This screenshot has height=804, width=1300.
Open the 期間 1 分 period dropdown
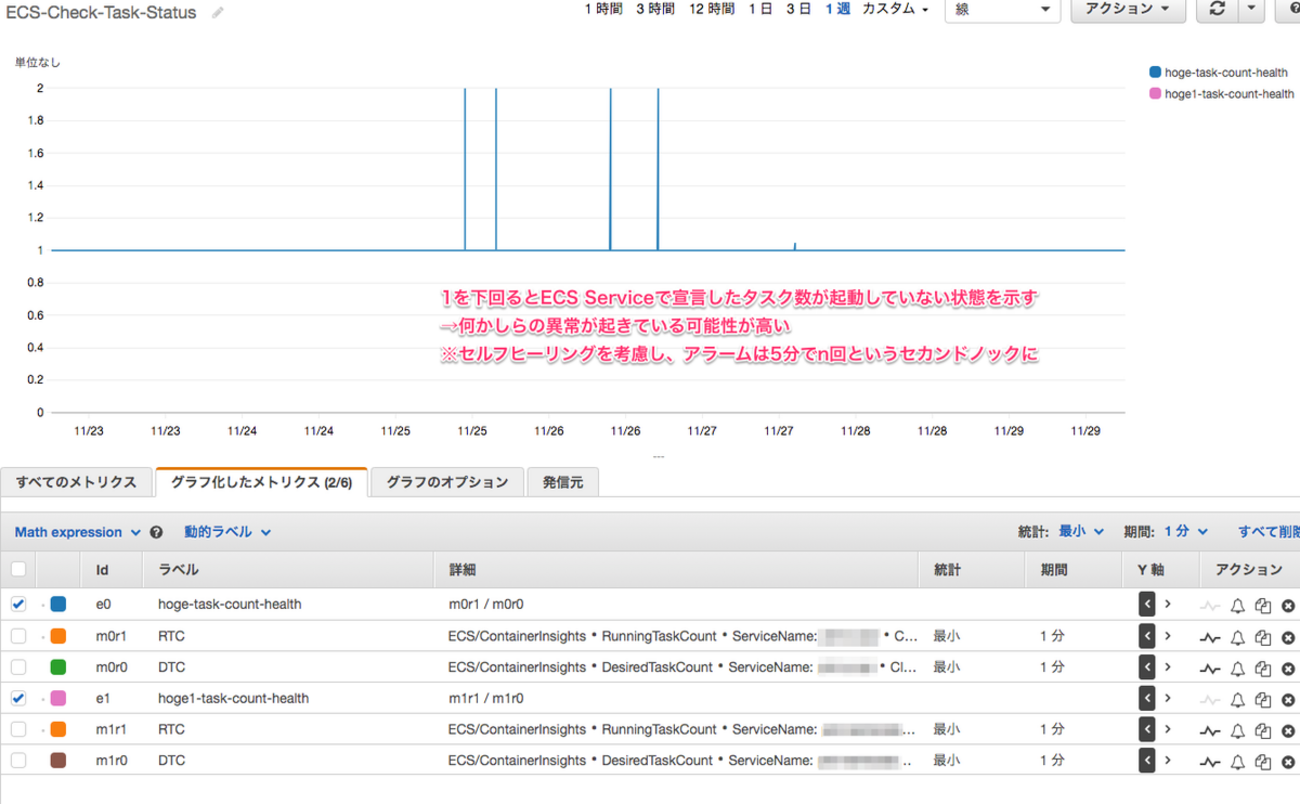(x=1186, y=532)
